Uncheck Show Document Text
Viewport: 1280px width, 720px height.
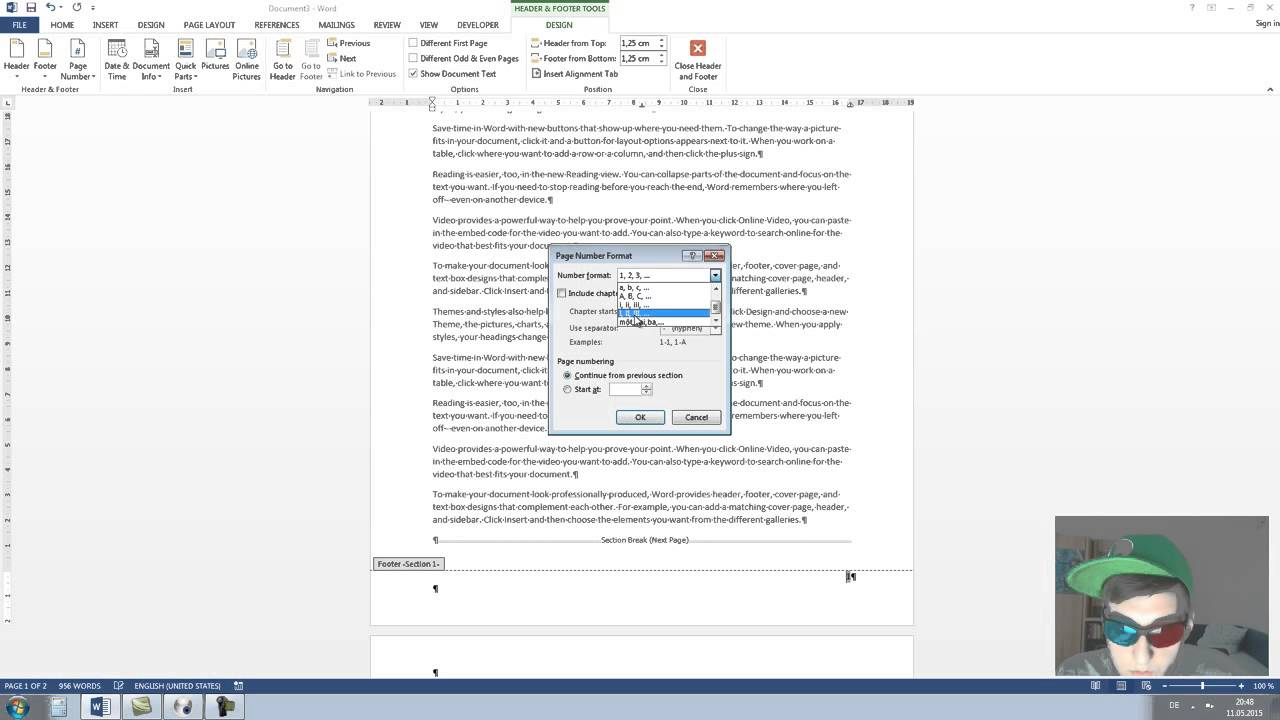pos(413,73)
